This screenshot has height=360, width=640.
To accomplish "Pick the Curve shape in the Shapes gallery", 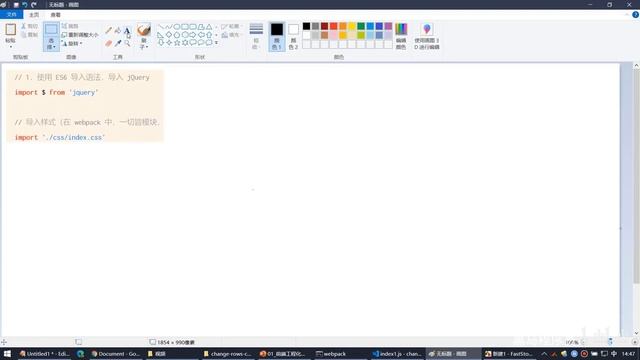I will pos(169,27).
